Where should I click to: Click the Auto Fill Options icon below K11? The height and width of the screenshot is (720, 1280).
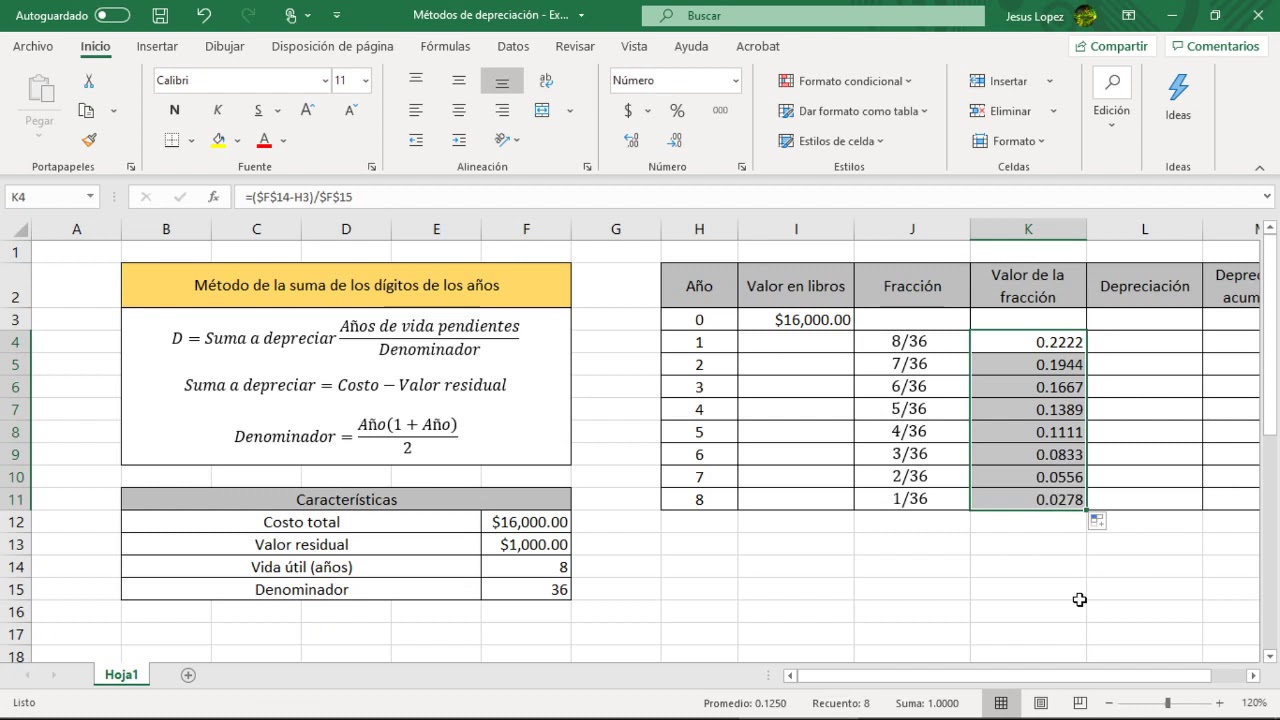click(1097, 520)
